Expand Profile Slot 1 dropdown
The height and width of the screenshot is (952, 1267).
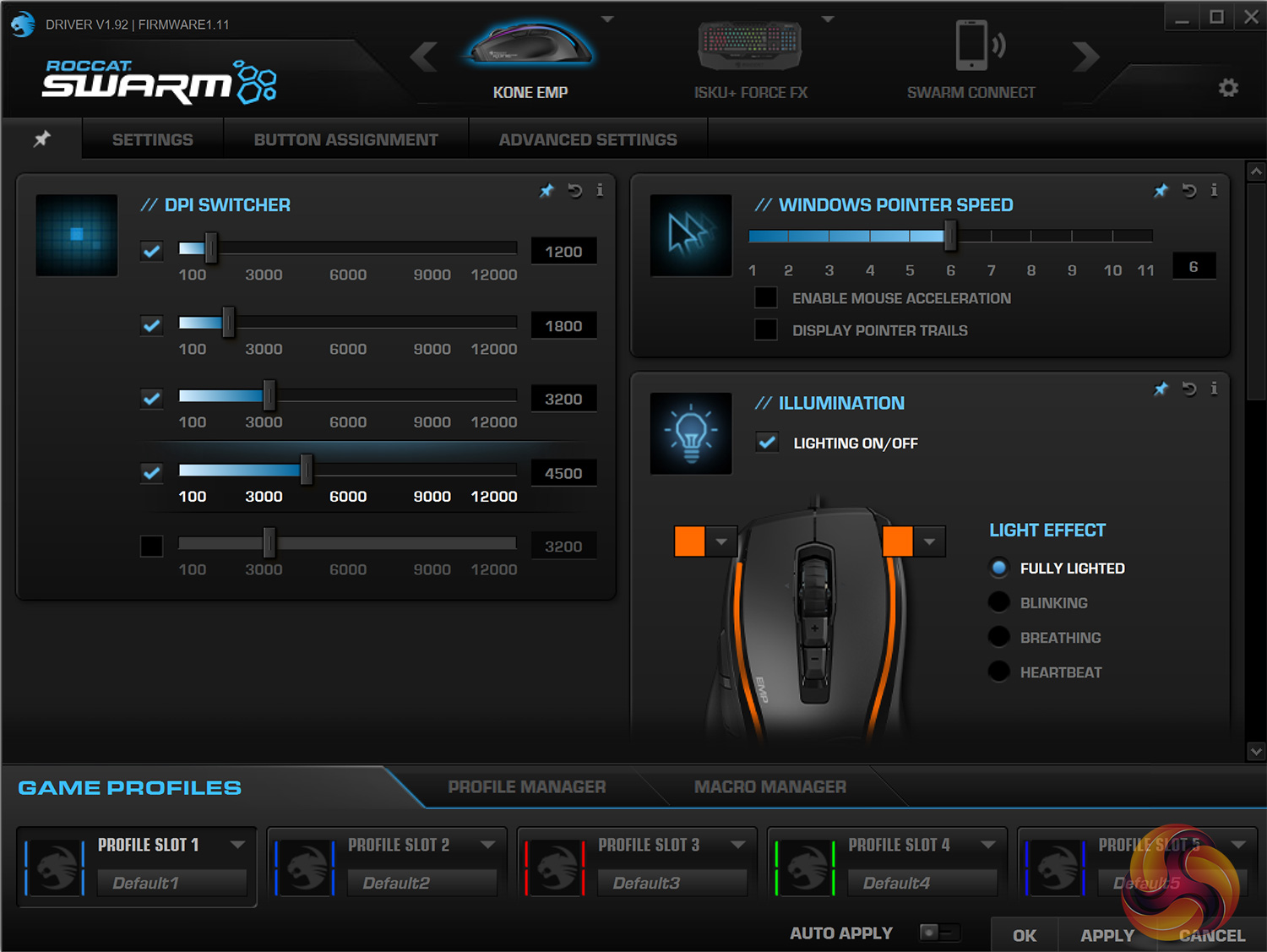[x=238, y=845]
